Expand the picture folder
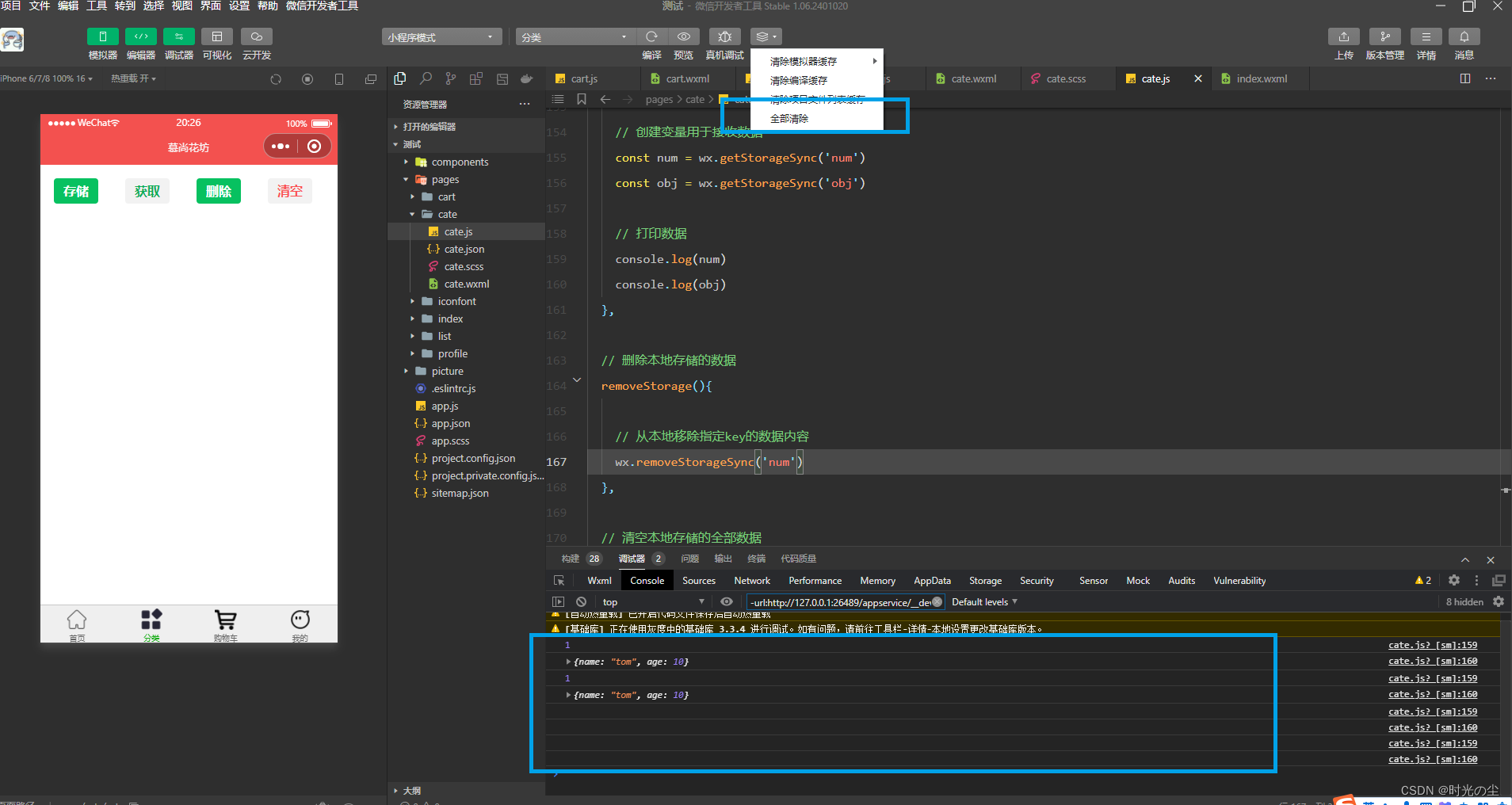1512x805 pixels. tap(466, 371)
